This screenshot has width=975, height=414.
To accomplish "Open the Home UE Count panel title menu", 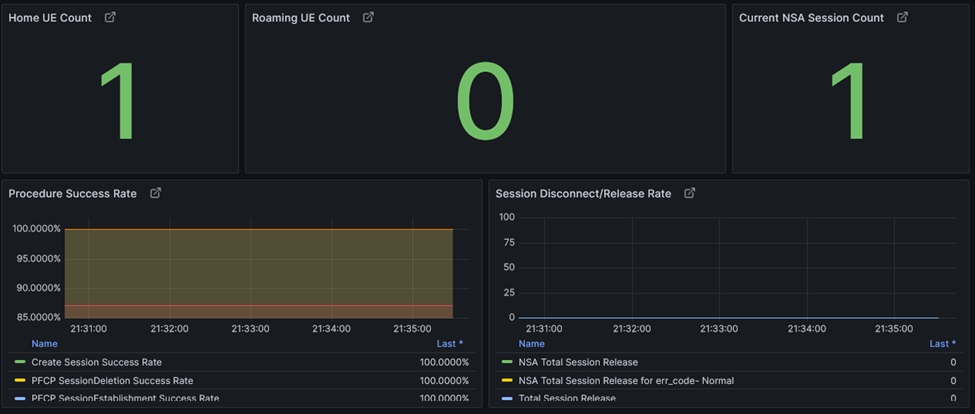I will [x=50, y=18].
